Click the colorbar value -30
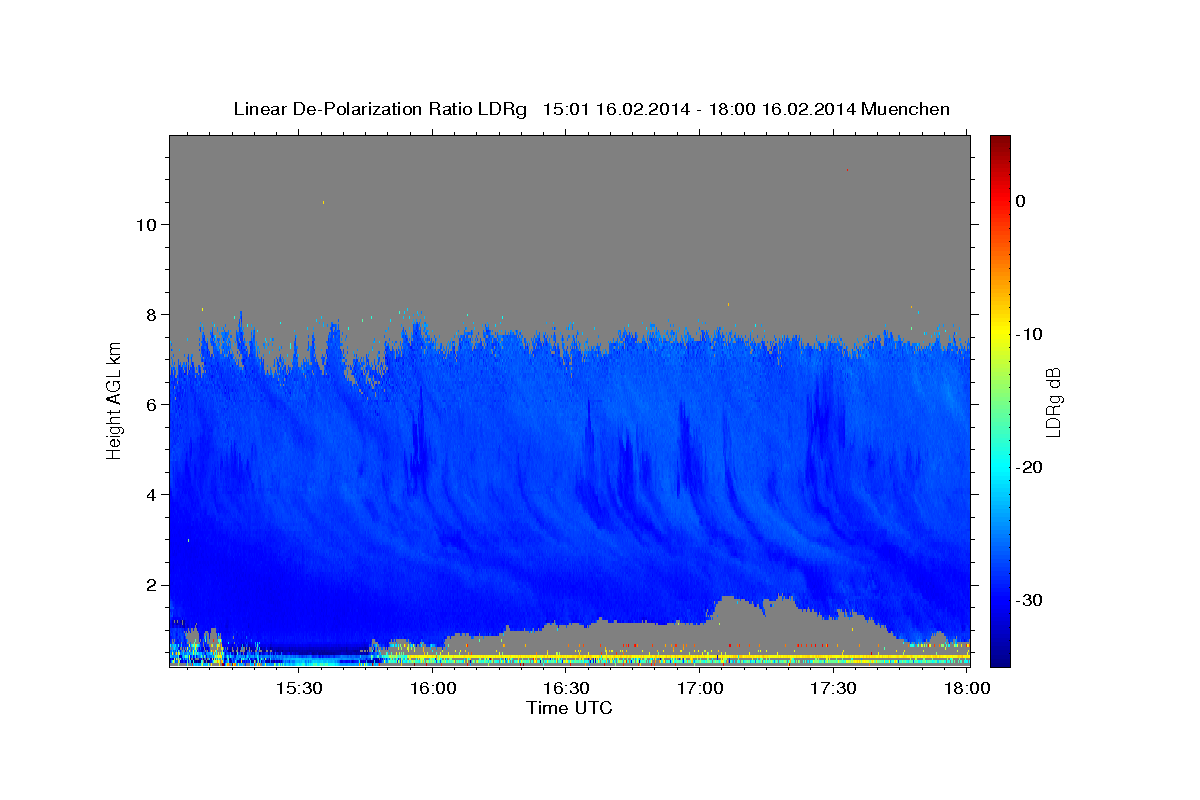The image size is (1200, 800). click(x=1030, y=600)
